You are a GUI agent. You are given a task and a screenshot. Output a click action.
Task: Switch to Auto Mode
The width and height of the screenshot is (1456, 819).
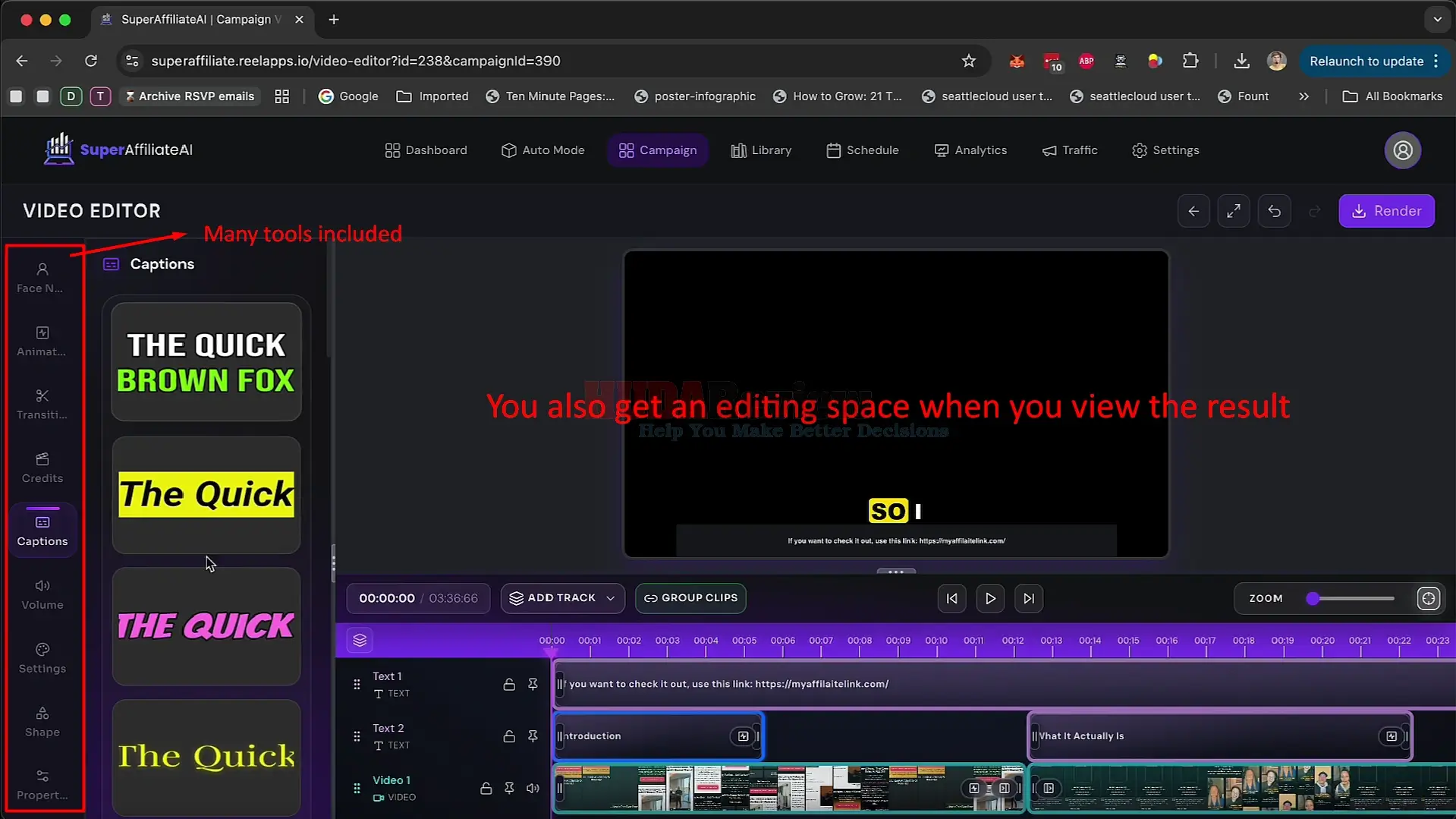(x=542, y=150)
